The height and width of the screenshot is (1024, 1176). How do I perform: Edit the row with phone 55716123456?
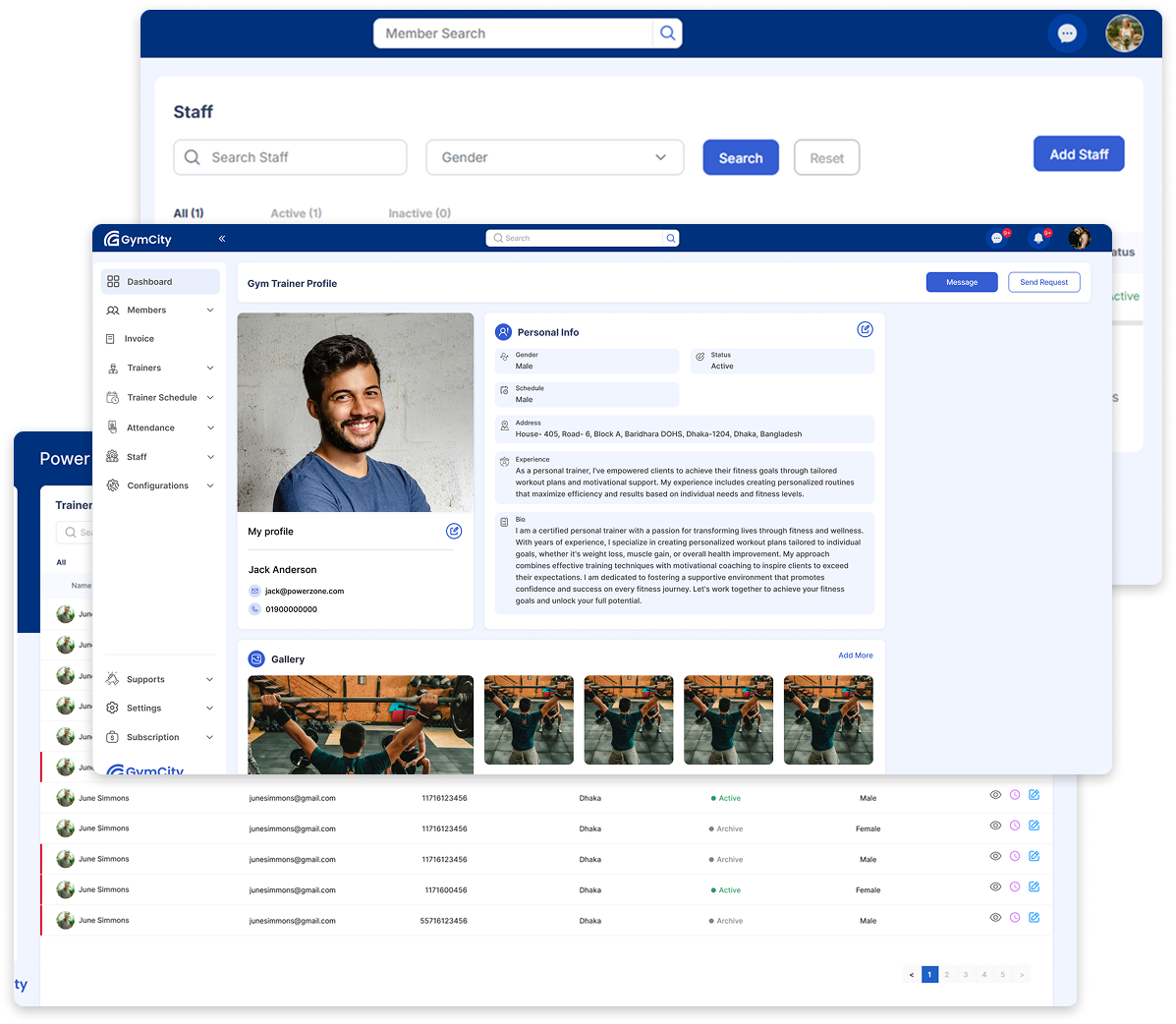[x=1035, y=918]
